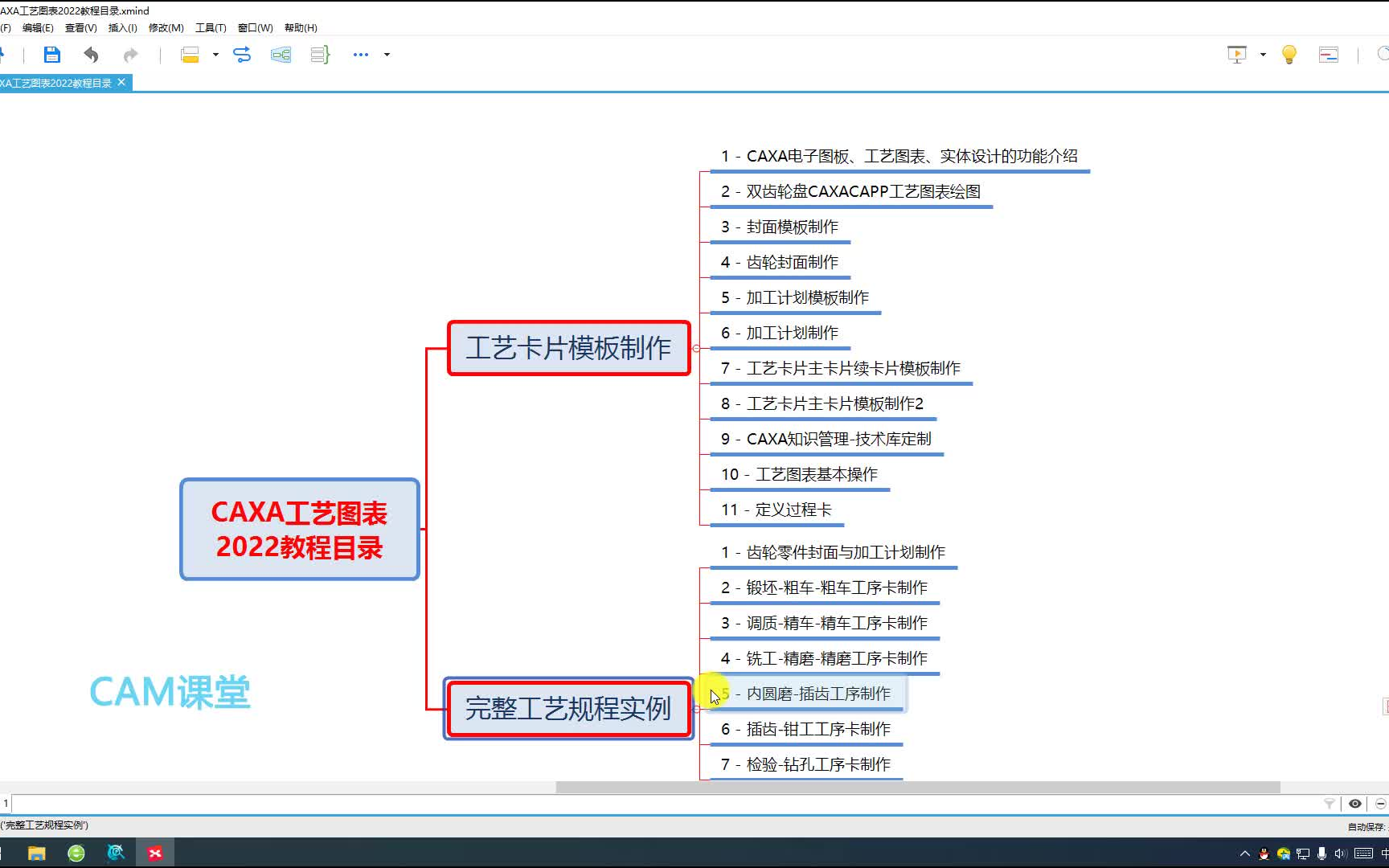Select subtopic 4 - 齿轮封面制作
1389x868 pixels.
[x=780, y=263]
